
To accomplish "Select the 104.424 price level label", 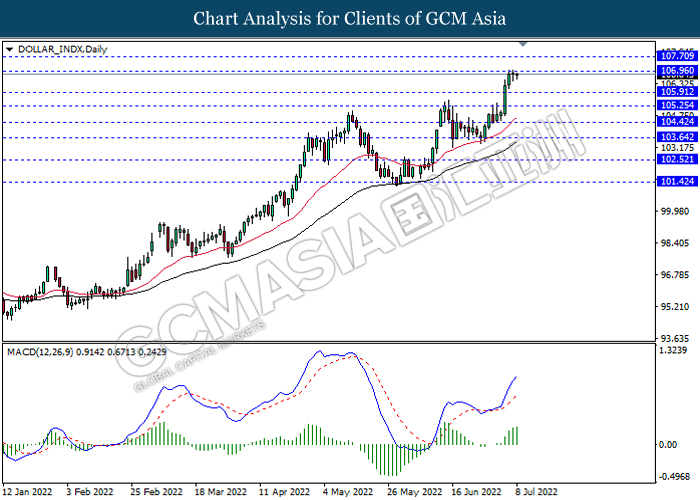I will click(x=677, y=121).
